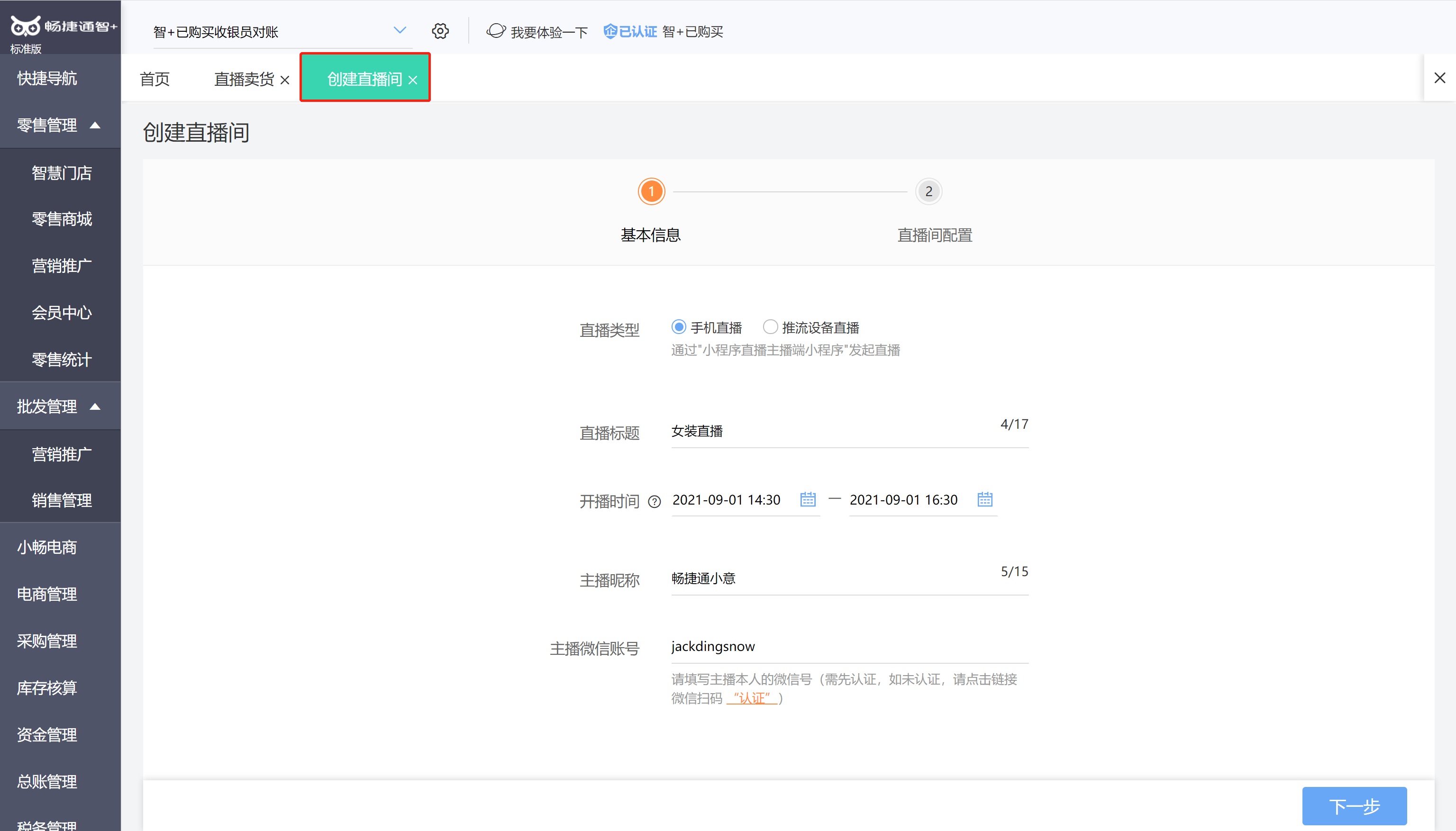Open the end time calendar picker

pos(984,499)
